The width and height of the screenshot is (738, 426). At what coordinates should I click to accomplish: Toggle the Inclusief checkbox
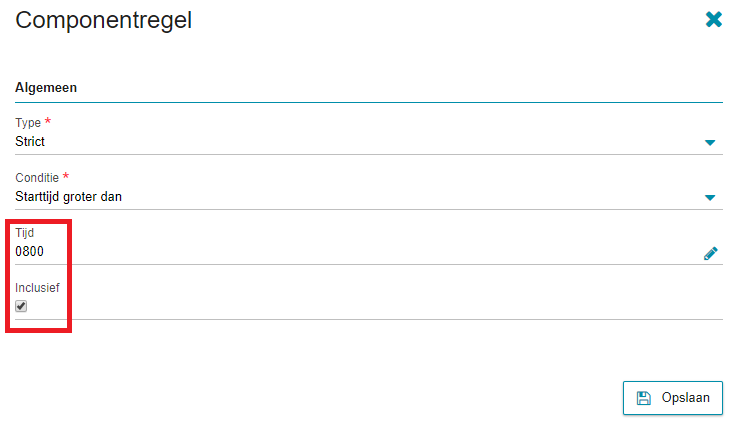[x=21, y=306]
